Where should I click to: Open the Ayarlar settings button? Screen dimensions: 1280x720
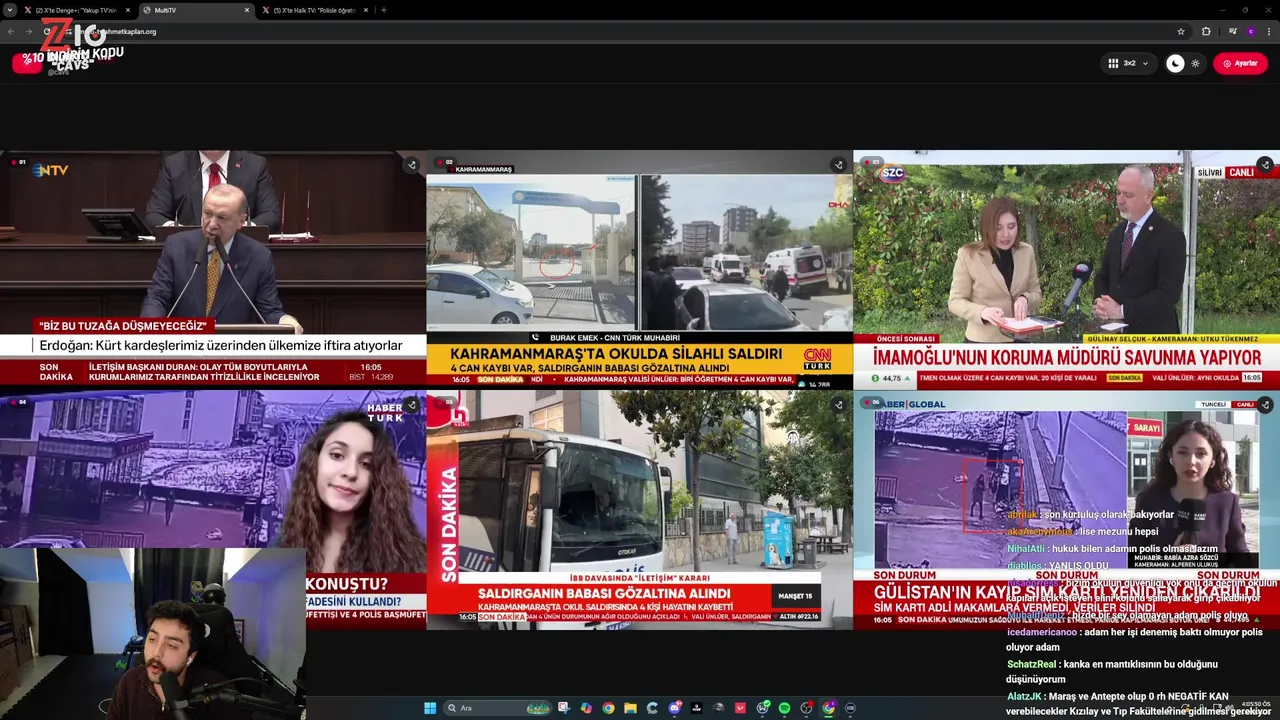click(1240, 63)
